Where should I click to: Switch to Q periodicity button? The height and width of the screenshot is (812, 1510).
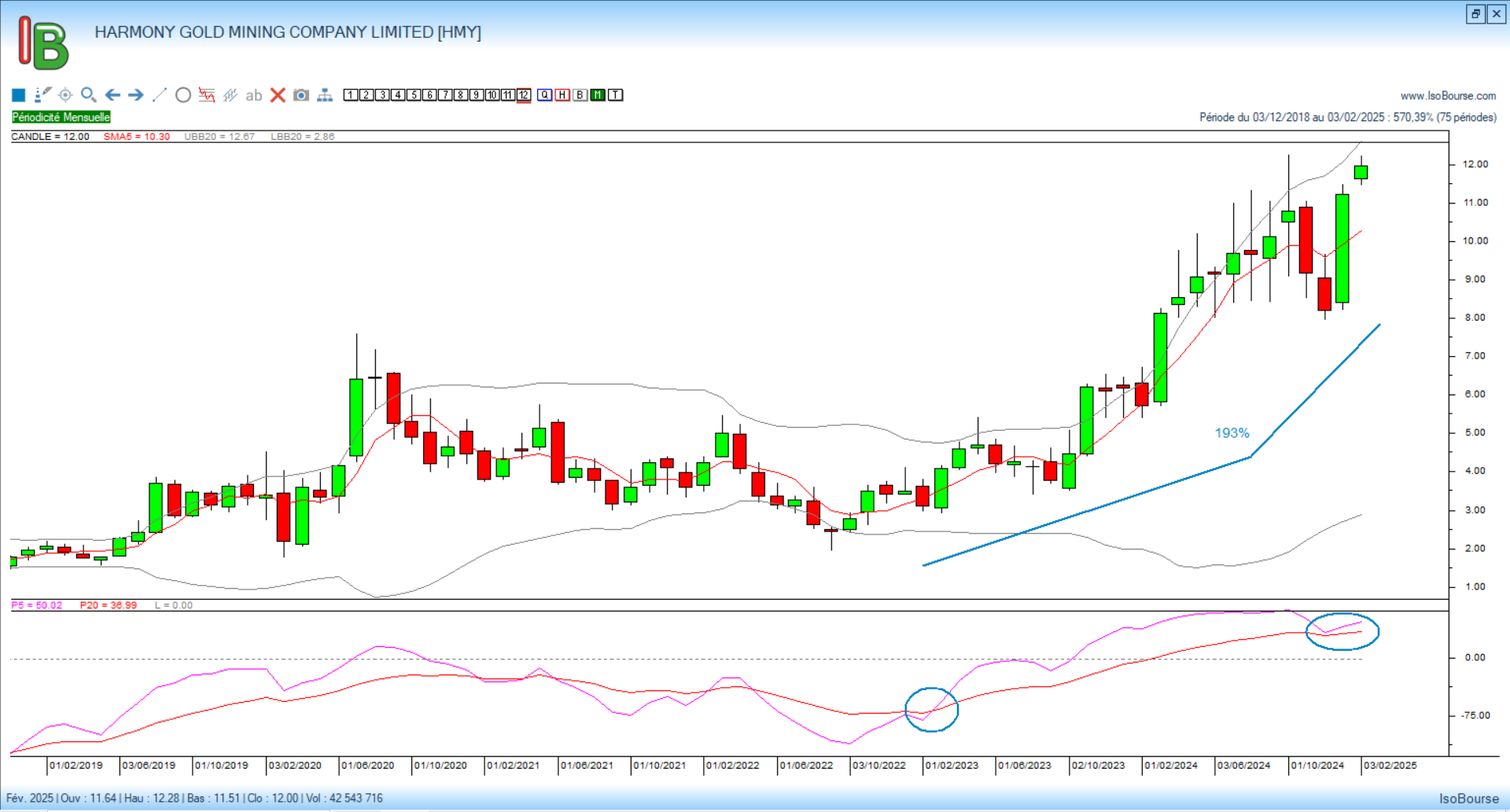[545, 95]
